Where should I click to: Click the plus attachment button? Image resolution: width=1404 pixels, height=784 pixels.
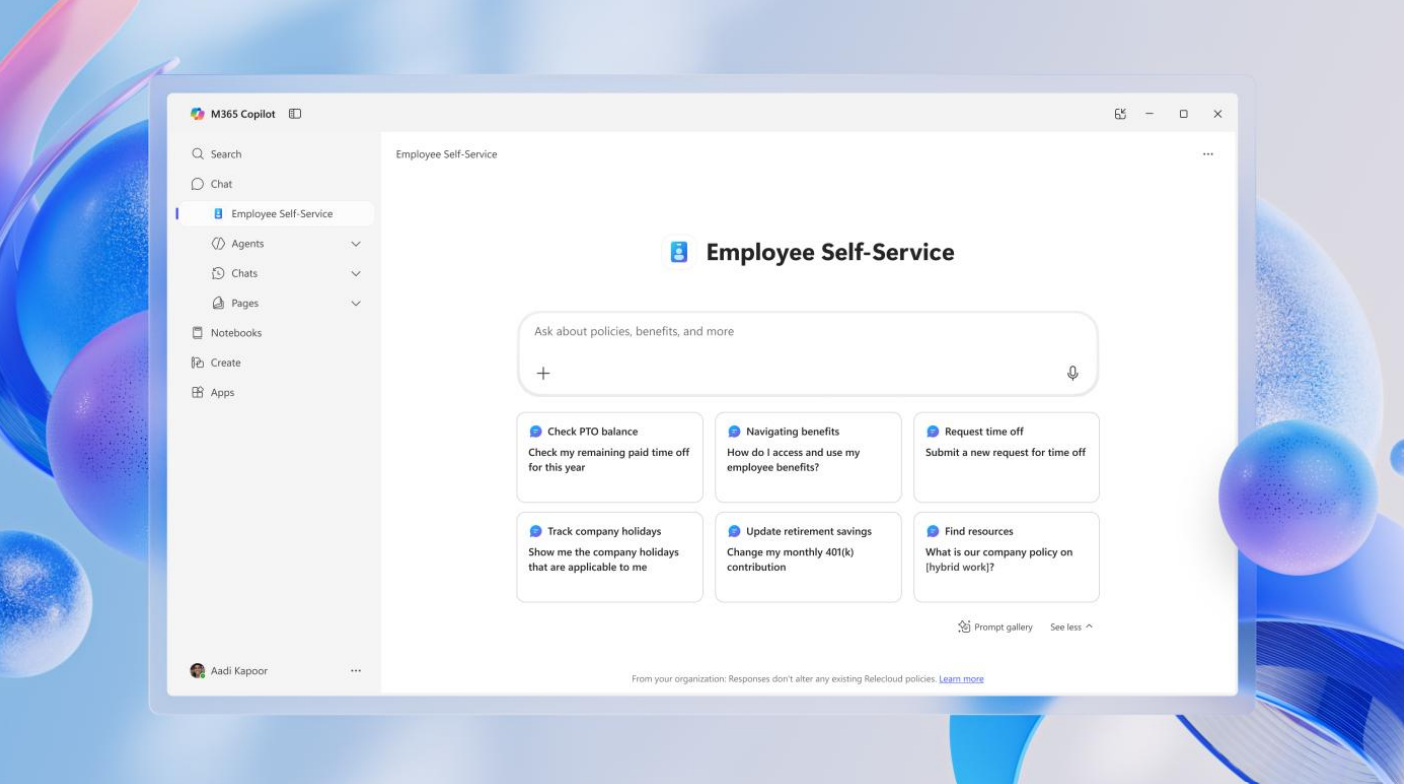pyautogui.click(x=543, y=373)
